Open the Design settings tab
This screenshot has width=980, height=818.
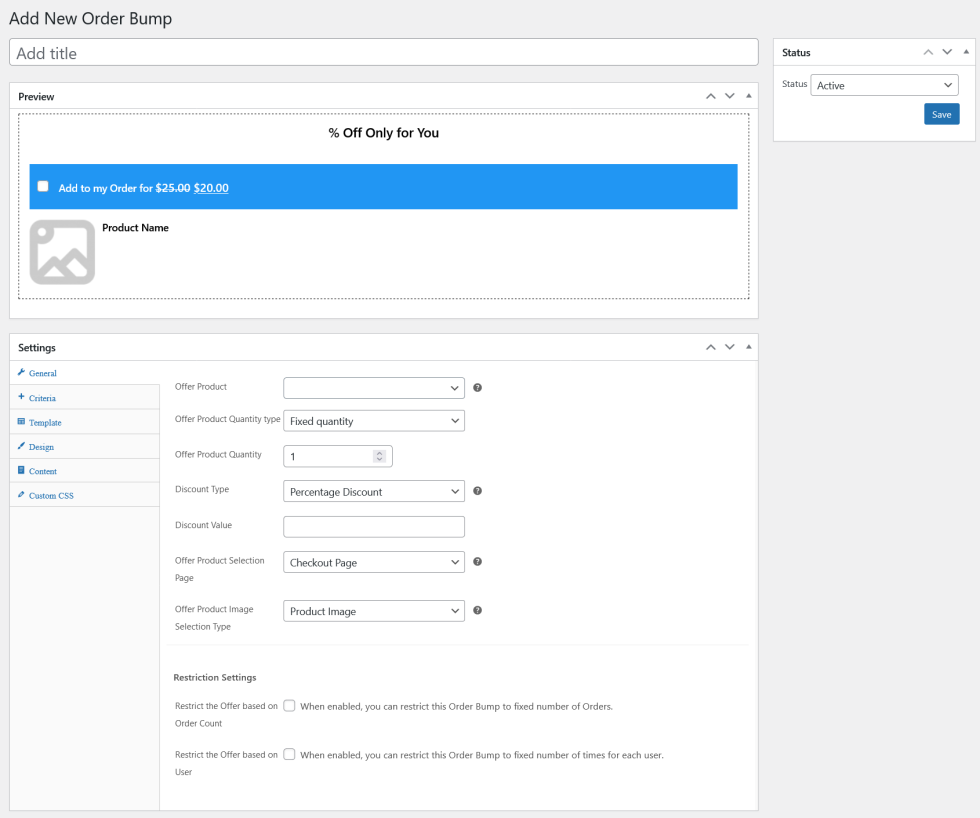(x=41, y=447)
